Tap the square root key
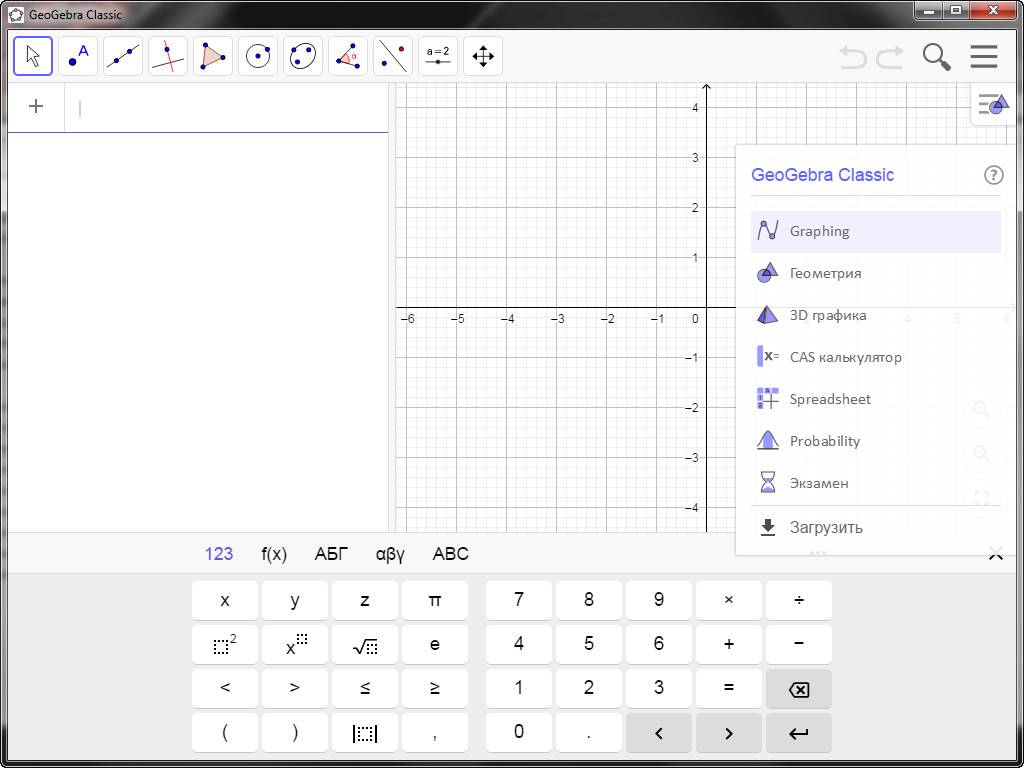The width and height of the screenshot is (1024, 768). pos(365,645)
